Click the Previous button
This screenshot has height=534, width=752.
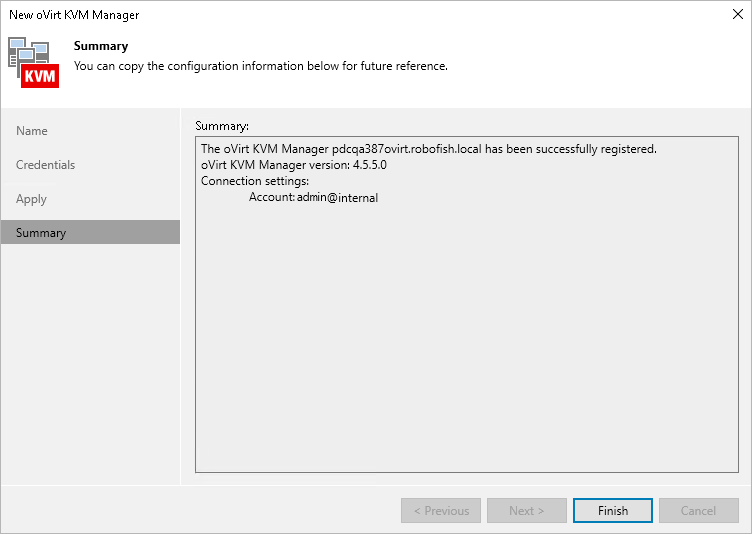(x=440, y=510)
